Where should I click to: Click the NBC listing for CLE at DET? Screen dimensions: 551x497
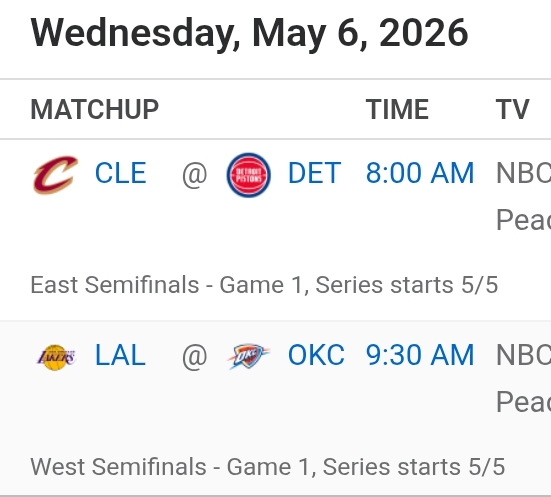coord(523,173)
